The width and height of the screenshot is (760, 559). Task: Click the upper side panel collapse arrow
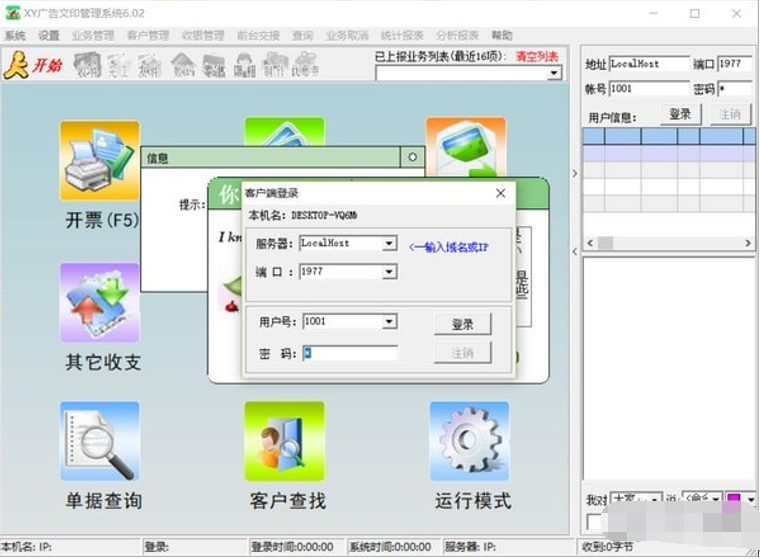[x=575, y=174]
